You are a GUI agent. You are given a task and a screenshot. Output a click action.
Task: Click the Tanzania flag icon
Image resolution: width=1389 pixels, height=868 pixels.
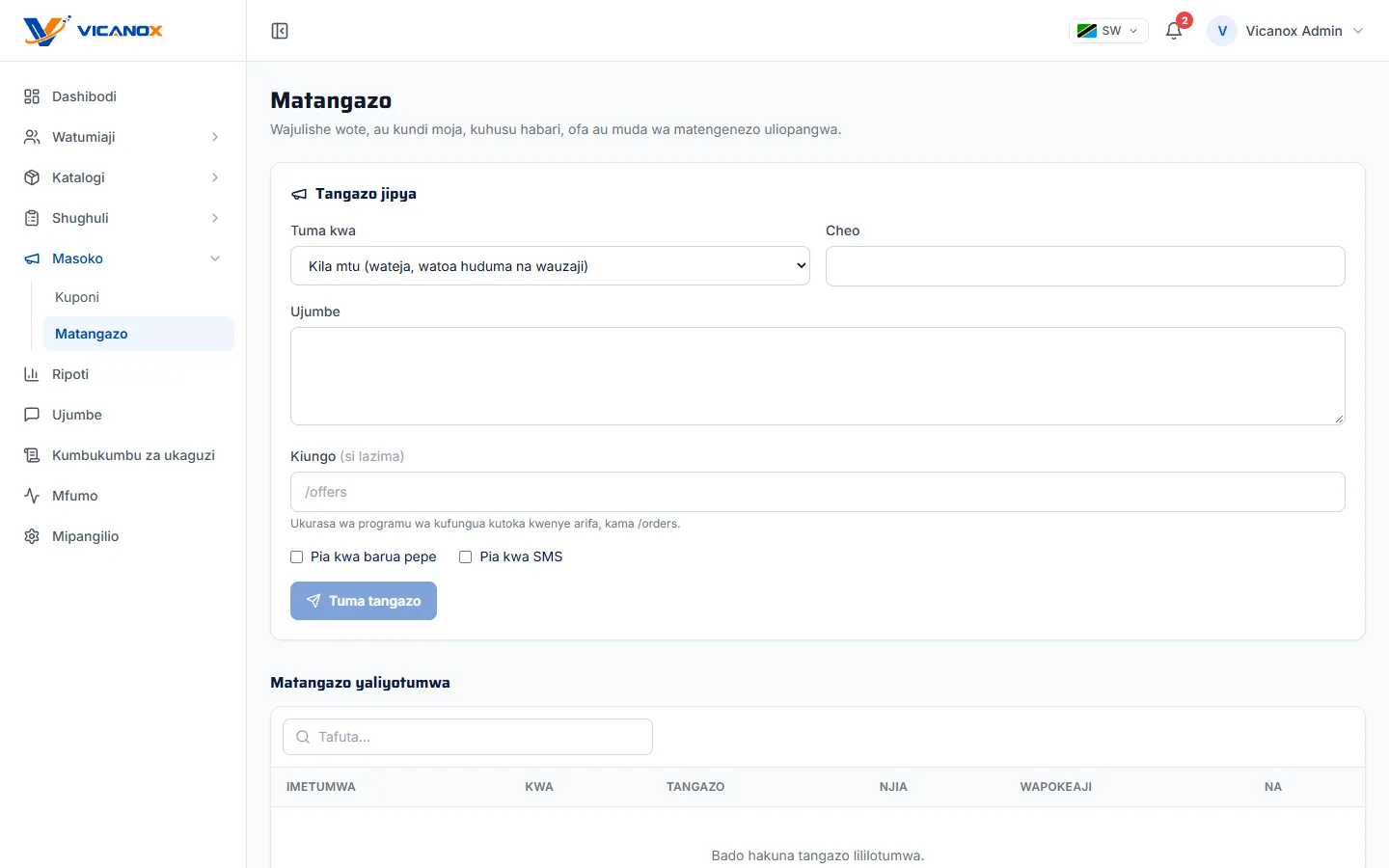1087,31
